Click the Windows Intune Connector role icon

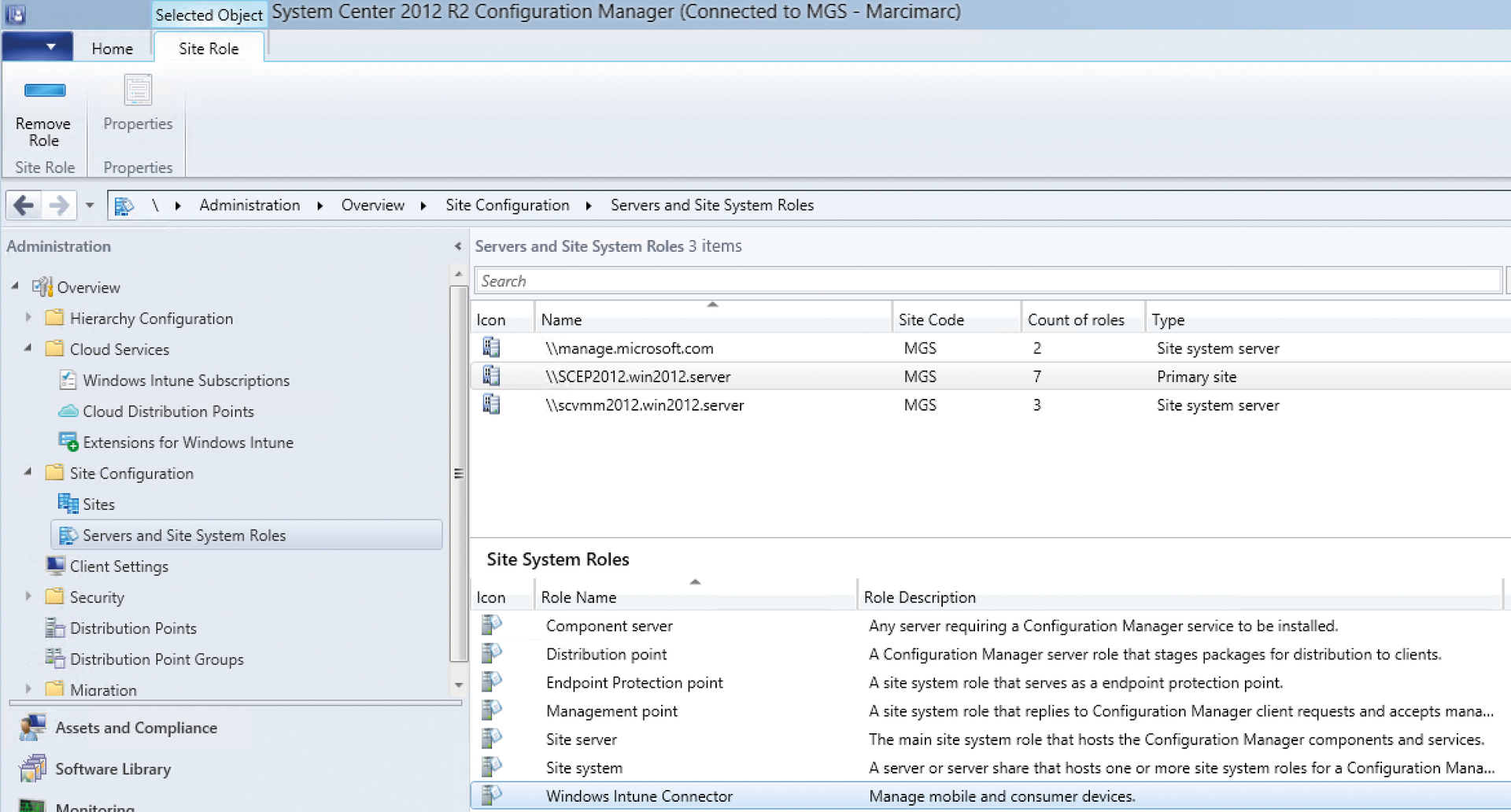coord(491,795)
